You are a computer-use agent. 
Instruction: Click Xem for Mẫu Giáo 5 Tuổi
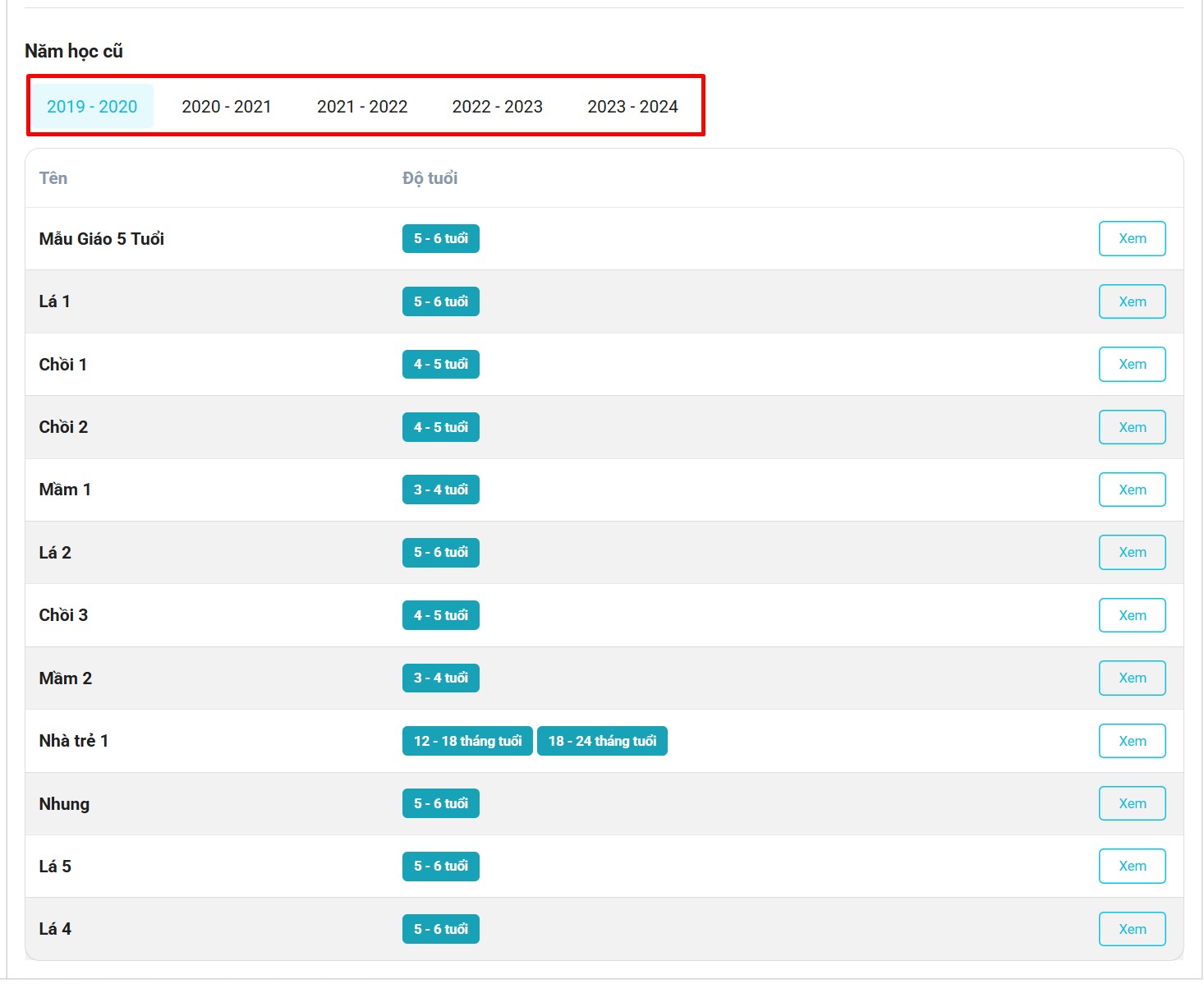(1132, 239)
